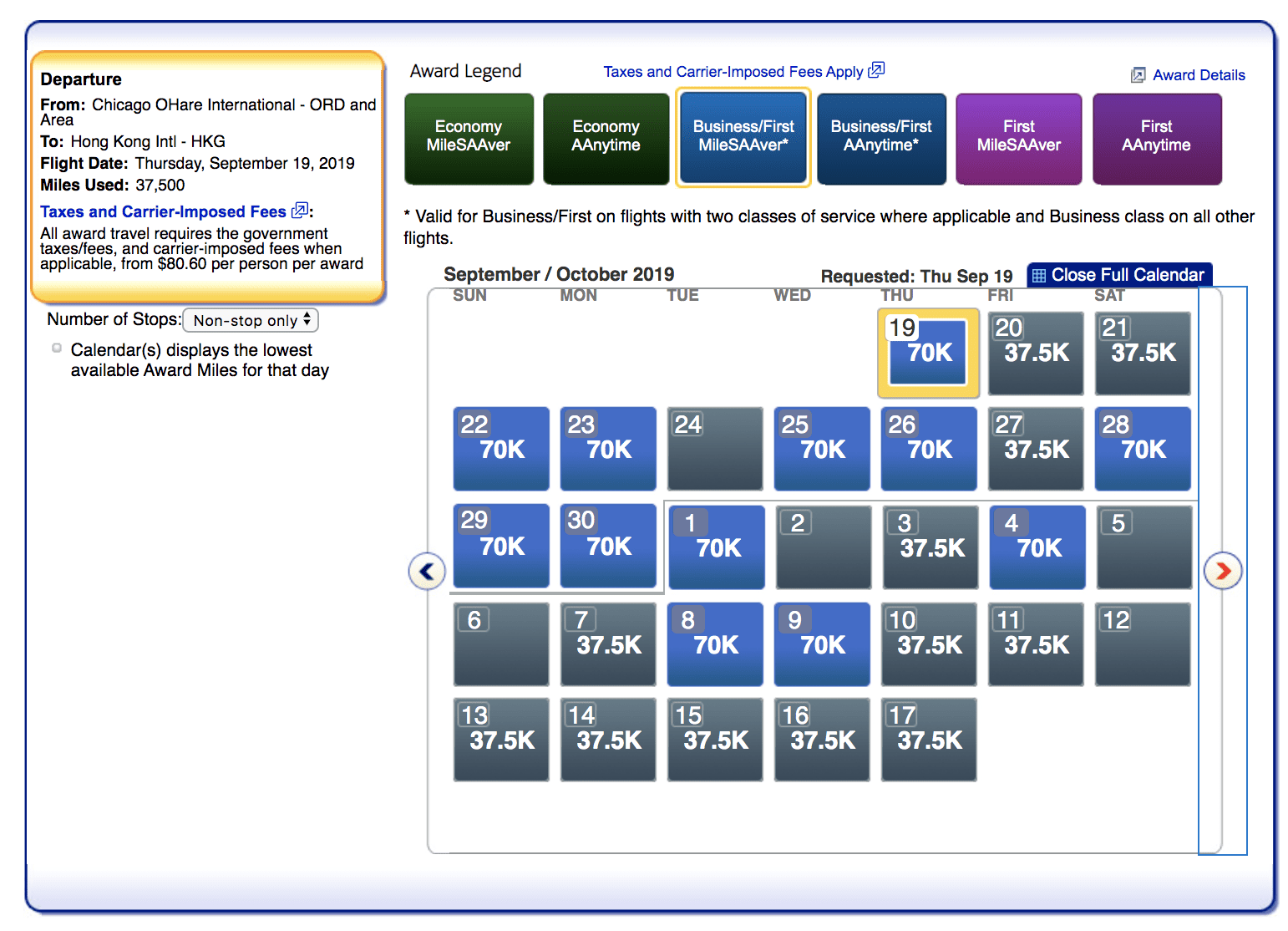Open the Number of Stops dropdown
The width and height of the screenshot is (1288, 931).
point(251,320)
